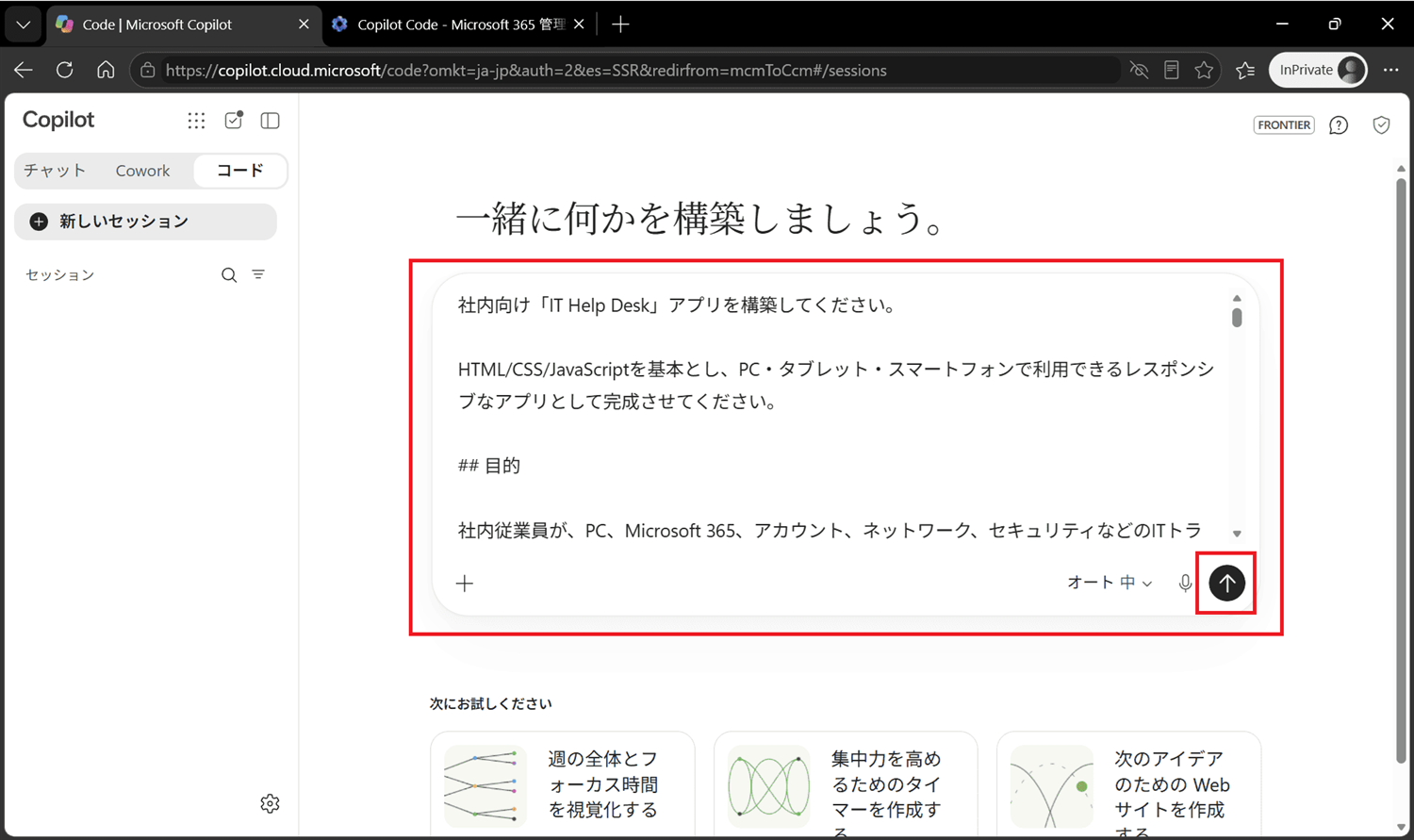Switch to the Cowork tab
The width and height of the screenshot is (1414, 840).
142,171
